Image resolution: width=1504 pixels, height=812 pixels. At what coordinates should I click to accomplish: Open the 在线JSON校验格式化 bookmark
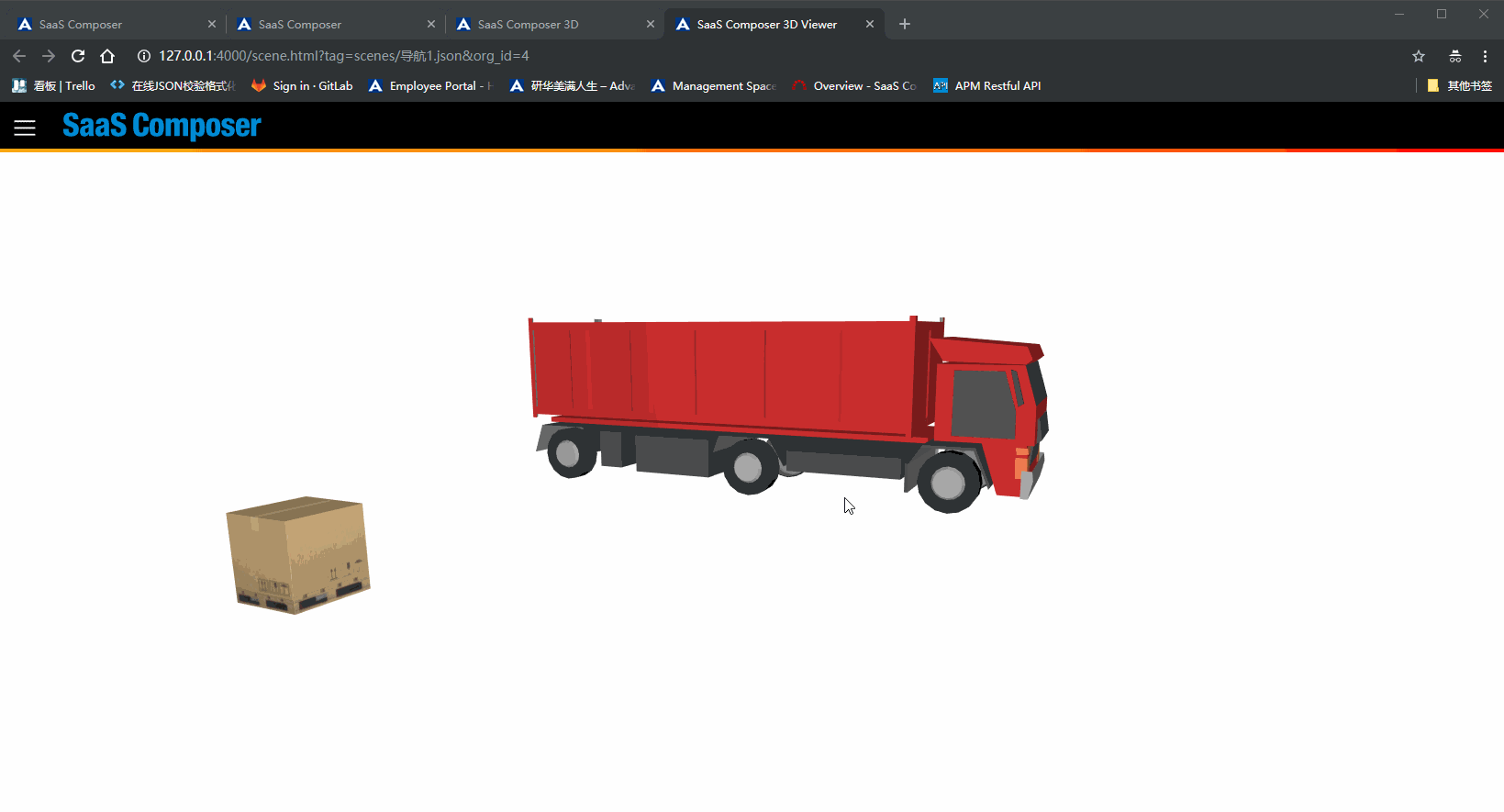click(x=173, y=85)
